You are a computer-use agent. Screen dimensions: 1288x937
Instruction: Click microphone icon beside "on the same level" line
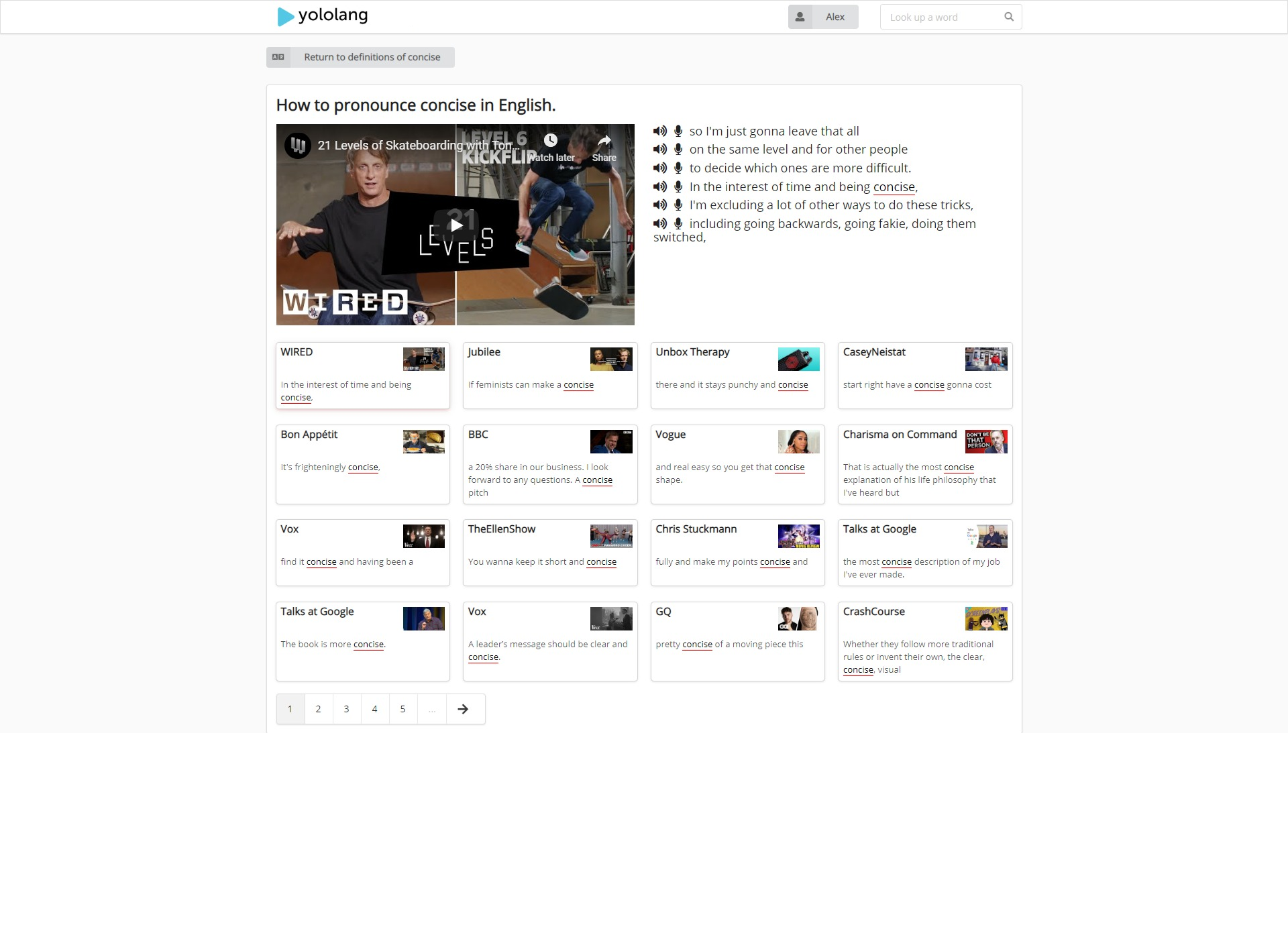coord(678,150)
